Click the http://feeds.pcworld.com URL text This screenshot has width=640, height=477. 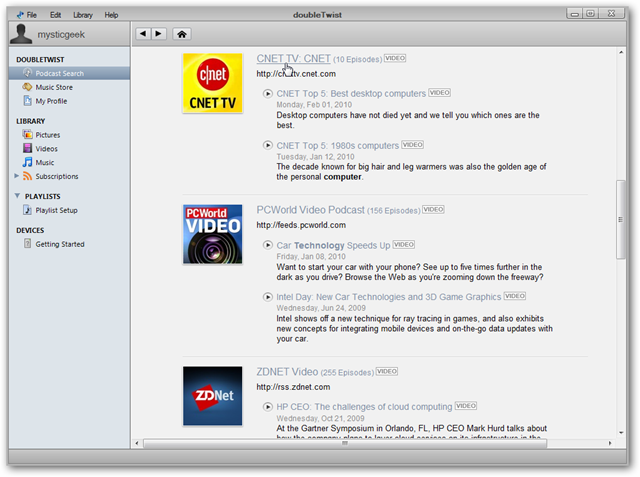[301, 225]
